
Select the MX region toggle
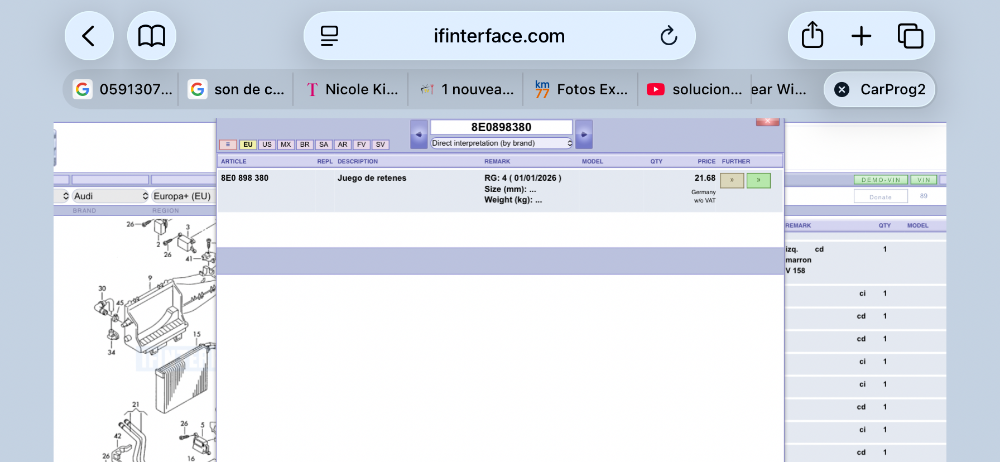pyautogui.click(x=286, y=145)
